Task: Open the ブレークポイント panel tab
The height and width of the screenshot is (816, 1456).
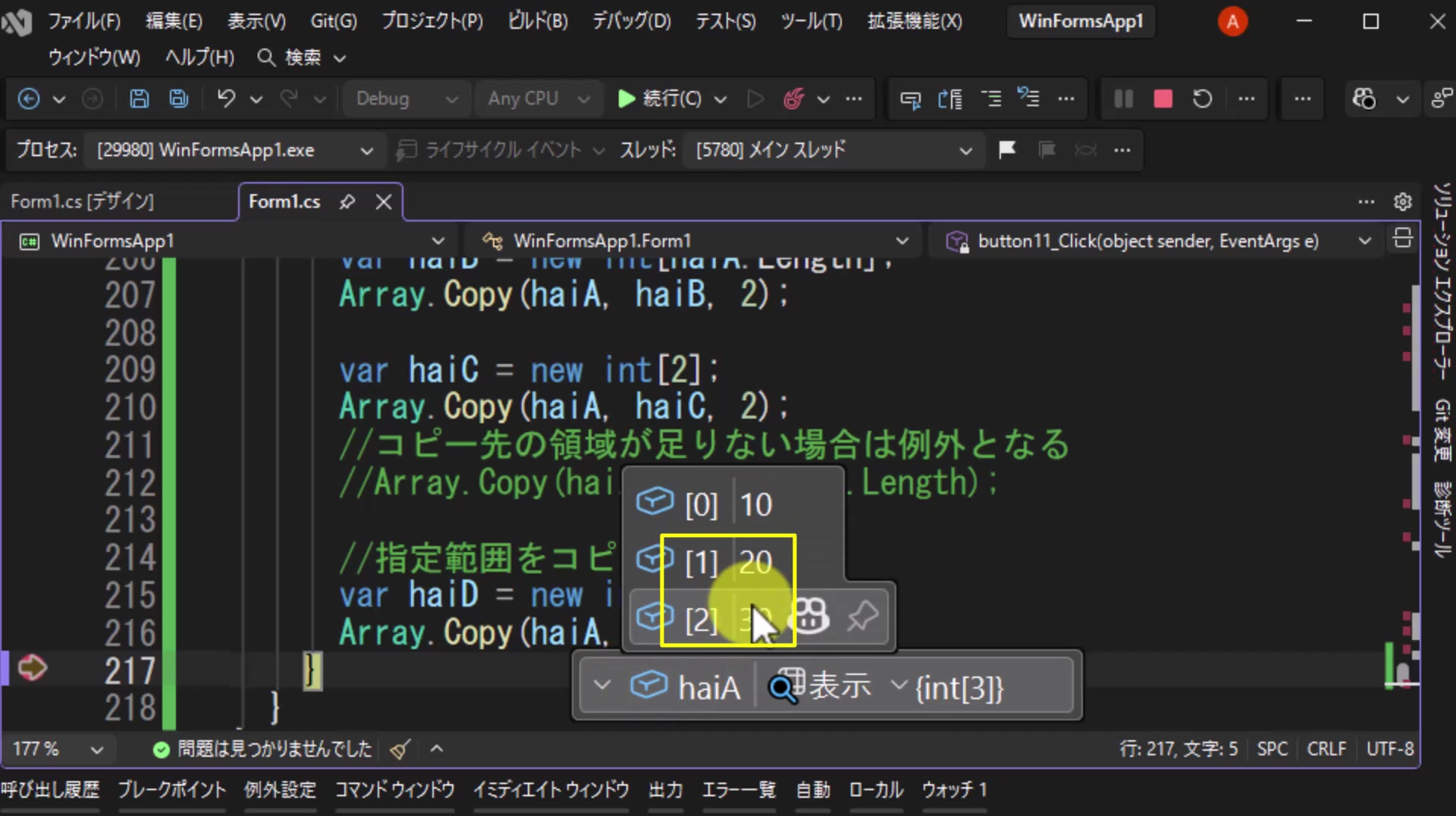Action: 171,790
